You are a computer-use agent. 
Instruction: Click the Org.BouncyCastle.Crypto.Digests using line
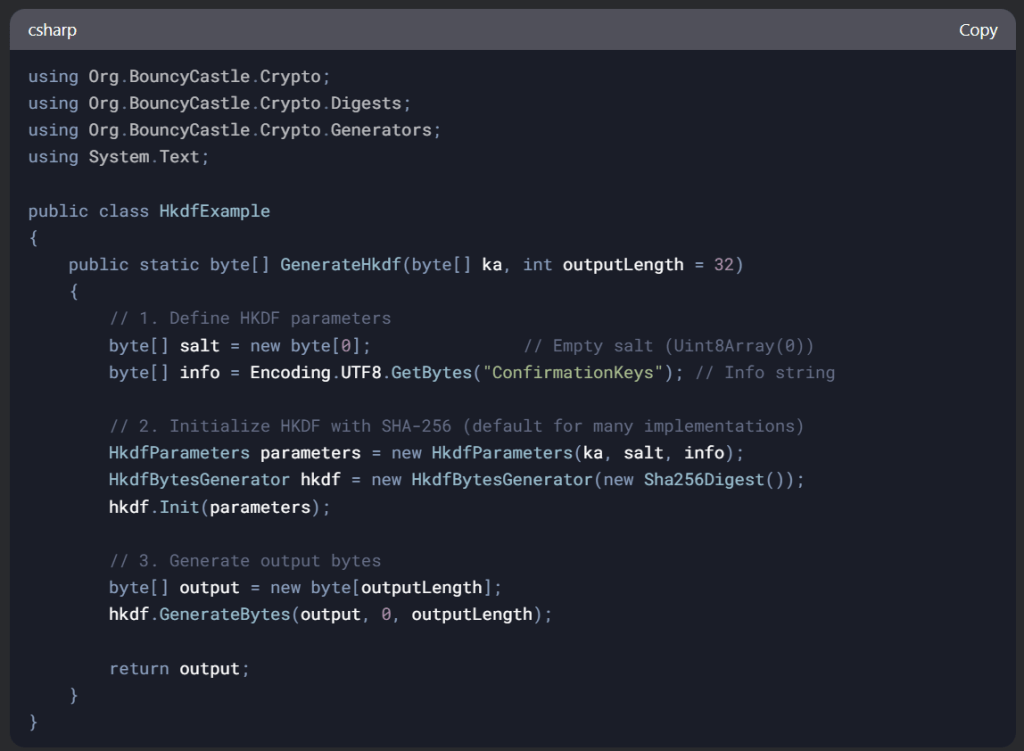tap(219, 103)
